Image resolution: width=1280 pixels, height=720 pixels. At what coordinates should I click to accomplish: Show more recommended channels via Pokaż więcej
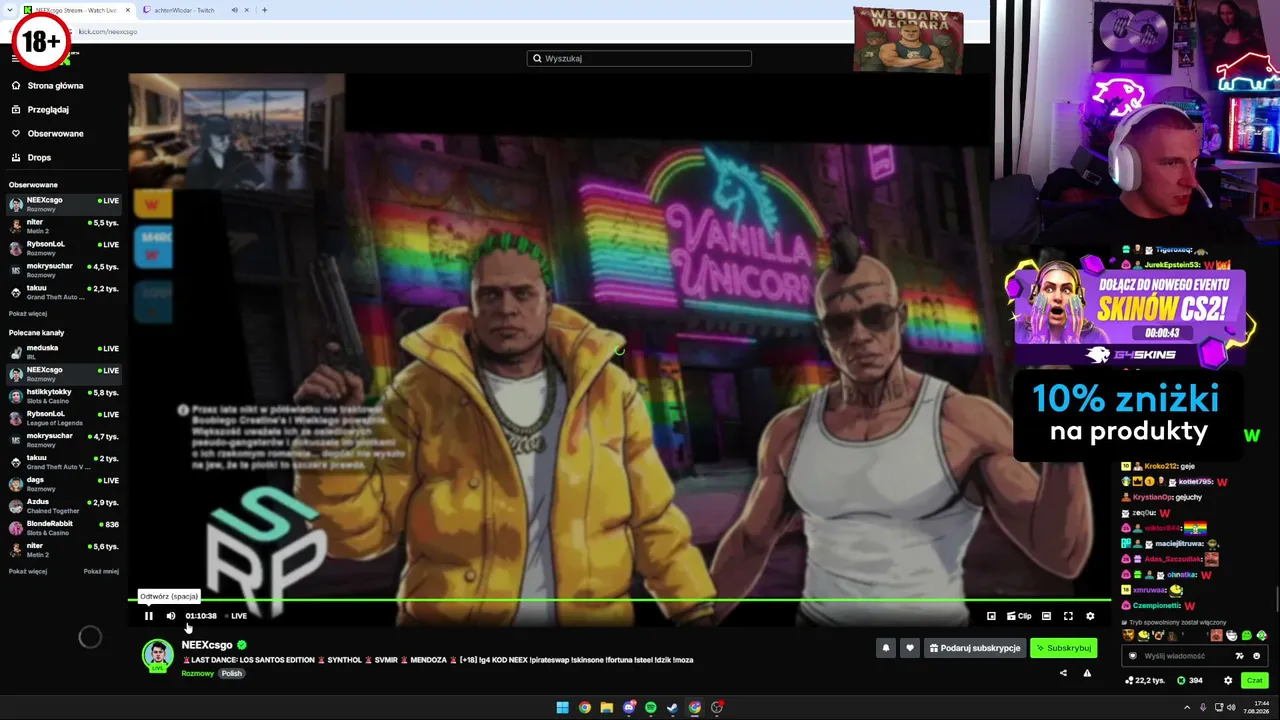point(28,572)
